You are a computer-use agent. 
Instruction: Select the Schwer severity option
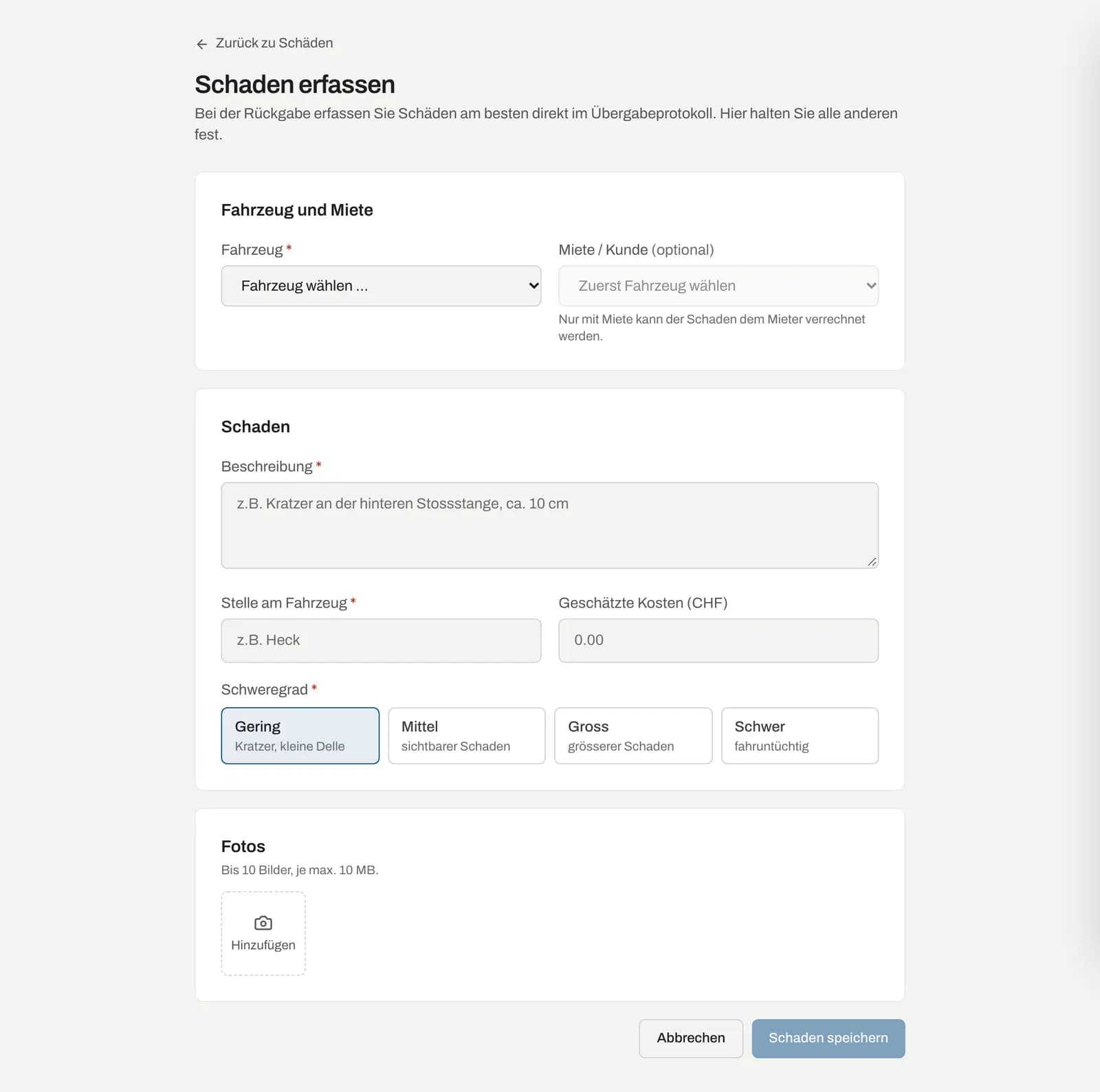pyautogui.click(x=800, y=735)
